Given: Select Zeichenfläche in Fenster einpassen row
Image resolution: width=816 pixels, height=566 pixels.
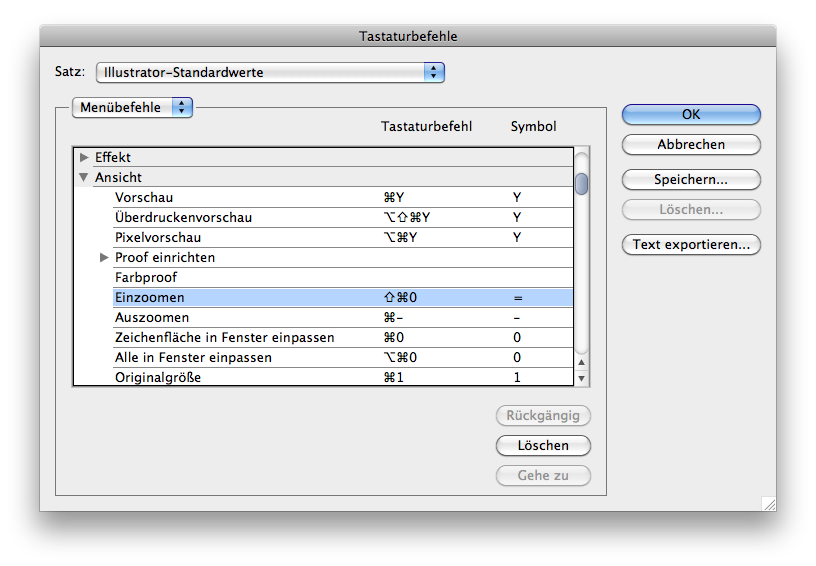Looking at the screenshot, I should pos(224,337).
